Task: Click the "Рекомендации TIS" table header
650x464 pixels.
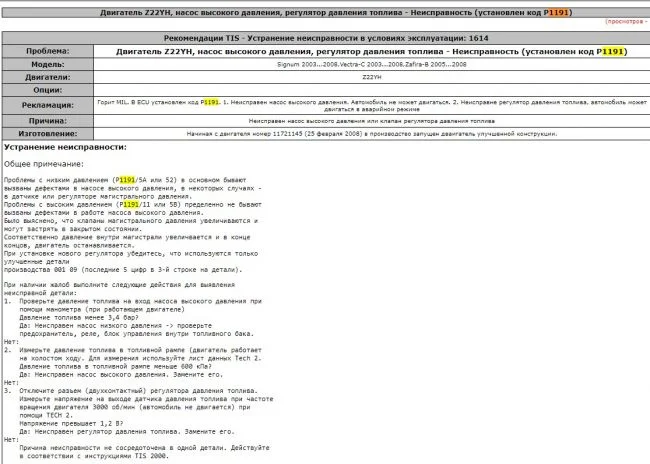Action: click(324, 33)
